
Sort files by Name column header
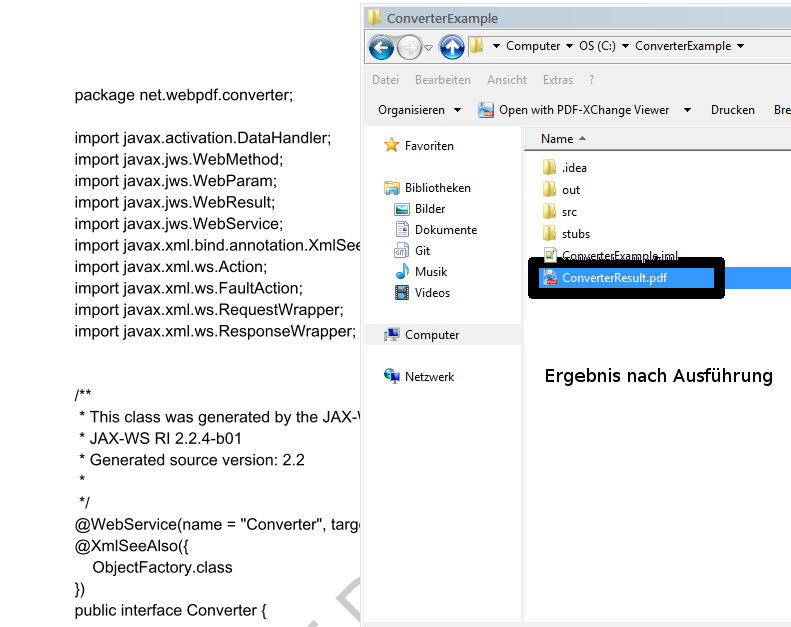[x=557, y=139]
